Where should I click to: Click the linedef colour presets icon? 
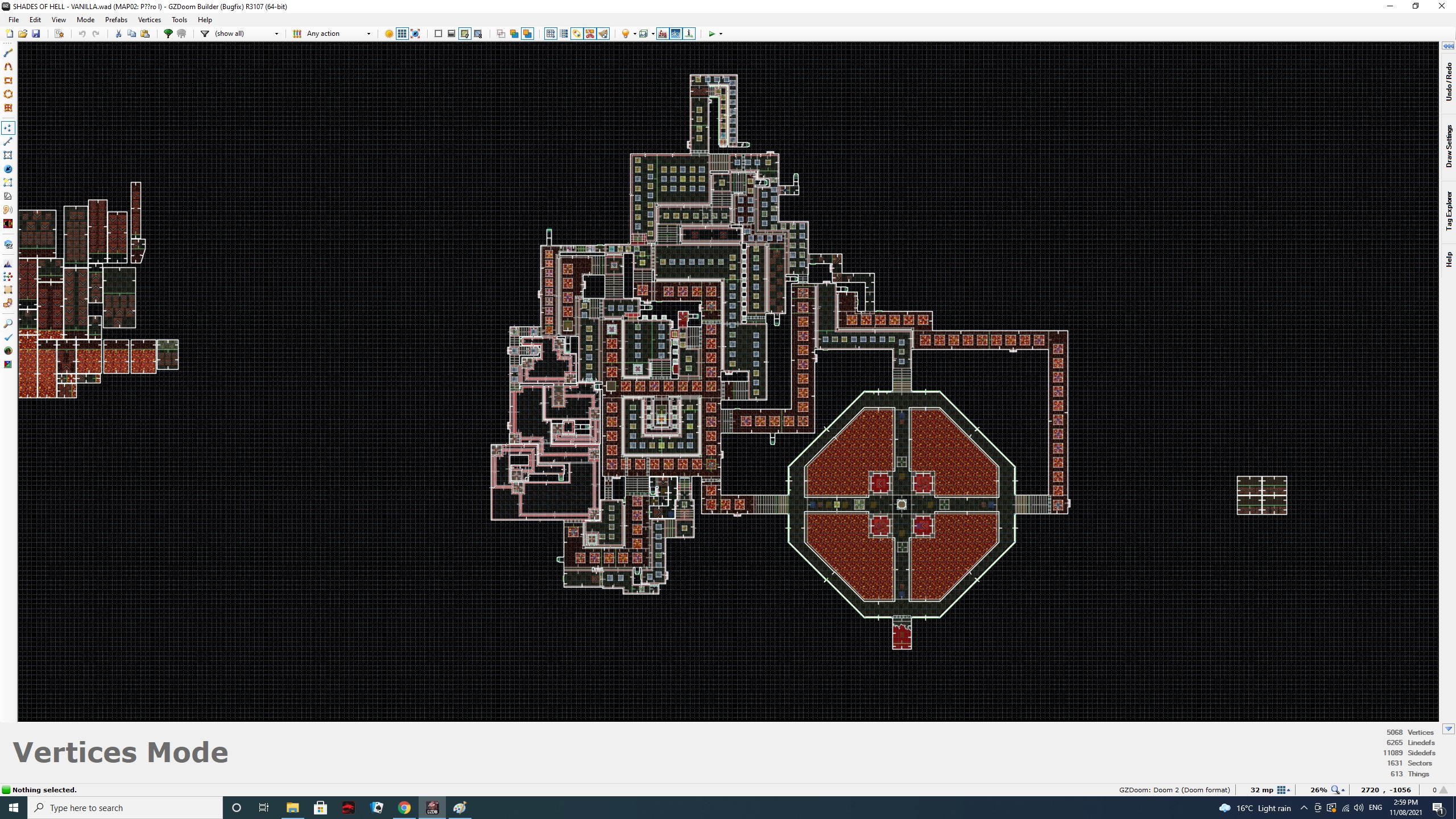pyautogui.click(x=297, y=34)
